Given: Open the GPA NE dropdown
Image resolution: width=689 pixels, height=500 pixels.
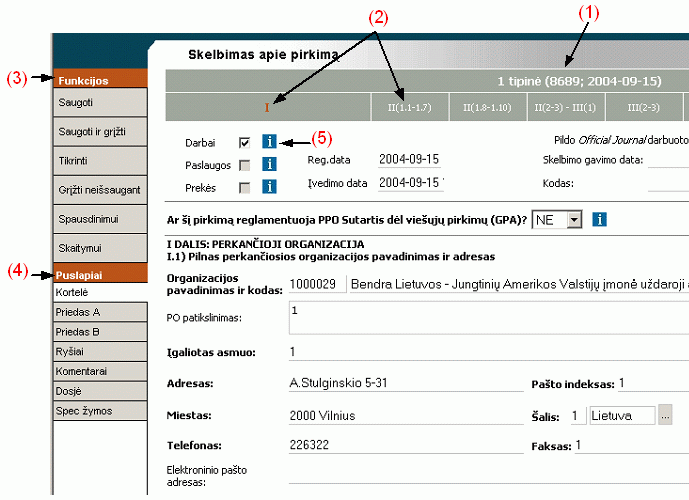Looking at the screenshot, I should (557, 220).
